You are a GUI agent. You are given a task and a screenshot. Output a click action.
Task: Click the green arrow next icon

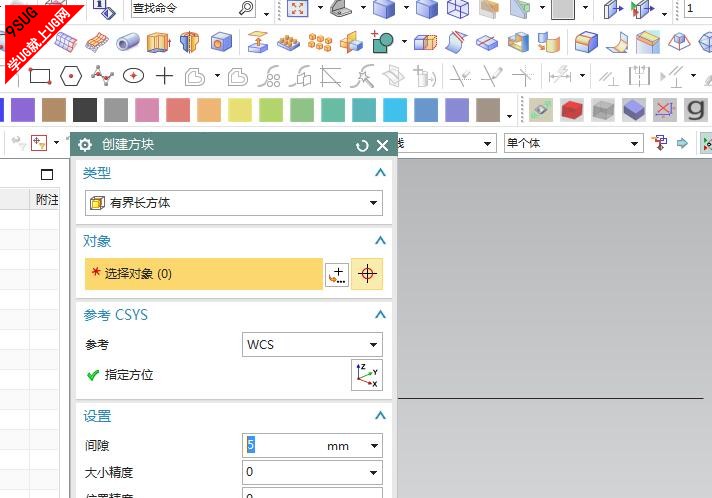click(682, 143)
